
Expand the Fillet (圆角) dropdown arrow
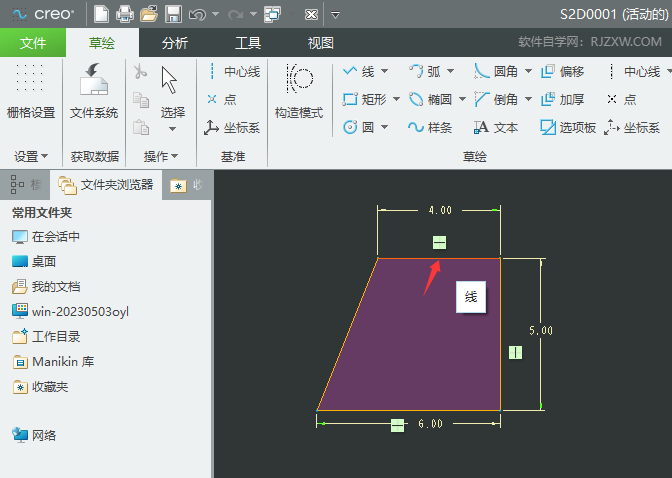click(528, 71)
